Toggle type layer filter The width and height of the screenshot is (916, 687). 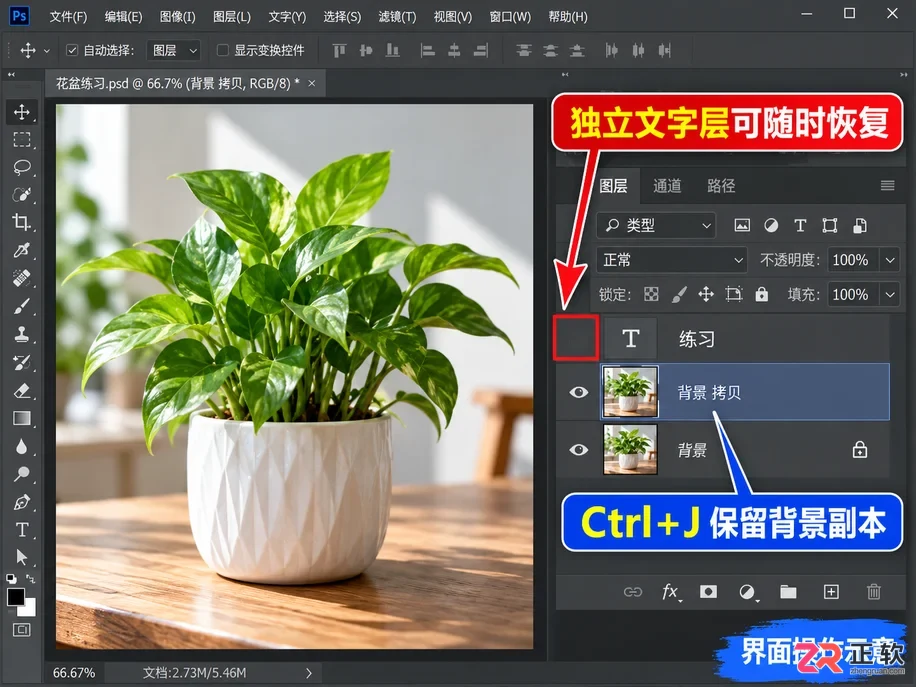point(800,225)
